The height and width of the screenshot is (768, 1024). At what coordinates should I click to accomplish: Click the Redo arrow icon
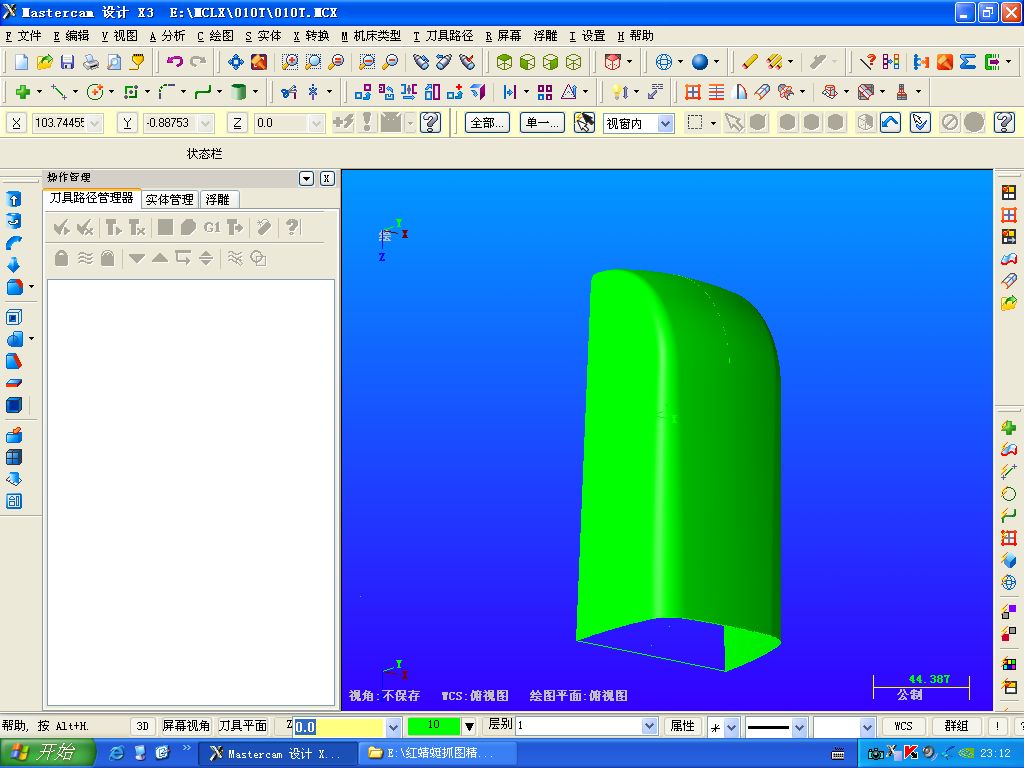198,62
